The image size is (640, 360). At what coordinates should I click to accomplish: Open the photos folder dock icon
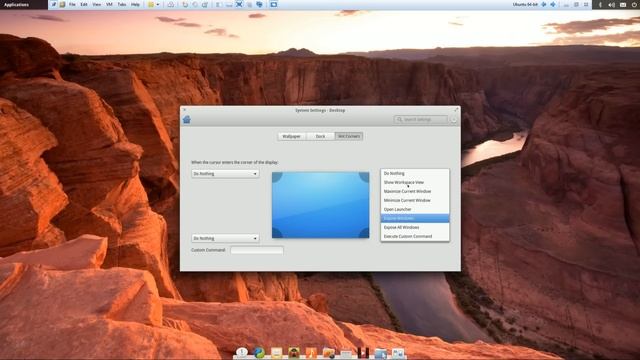coord(329,353)
